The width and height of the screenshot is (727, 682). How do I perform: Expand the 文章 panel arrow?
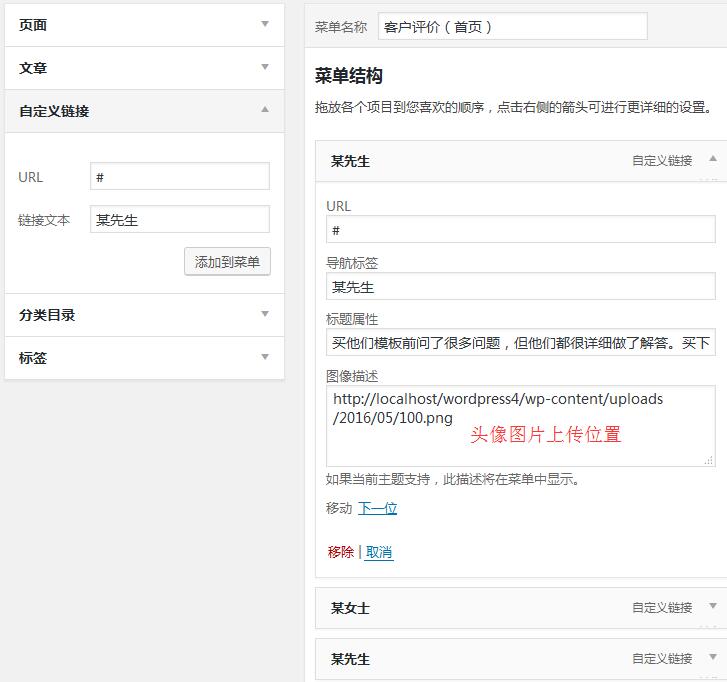point(265,67)
